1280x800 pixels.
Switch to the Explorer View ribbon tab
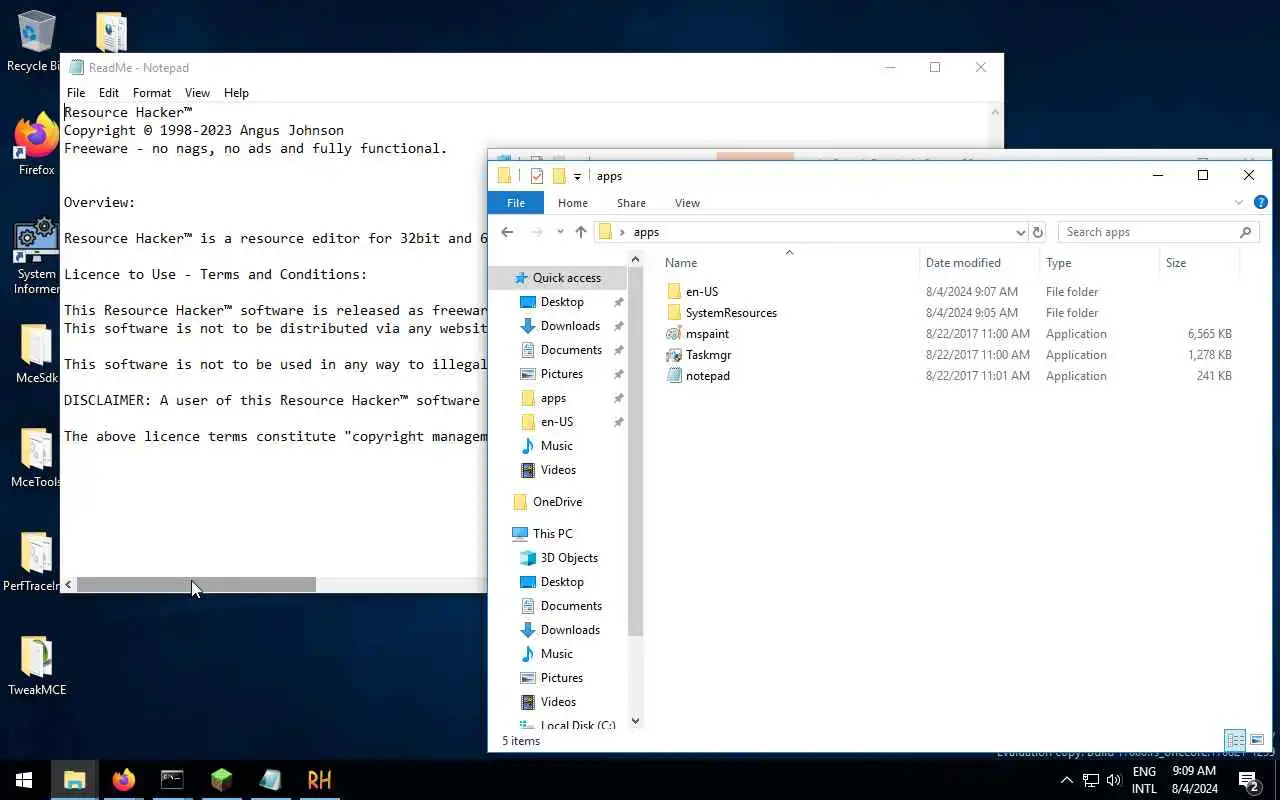click(687, 203)
